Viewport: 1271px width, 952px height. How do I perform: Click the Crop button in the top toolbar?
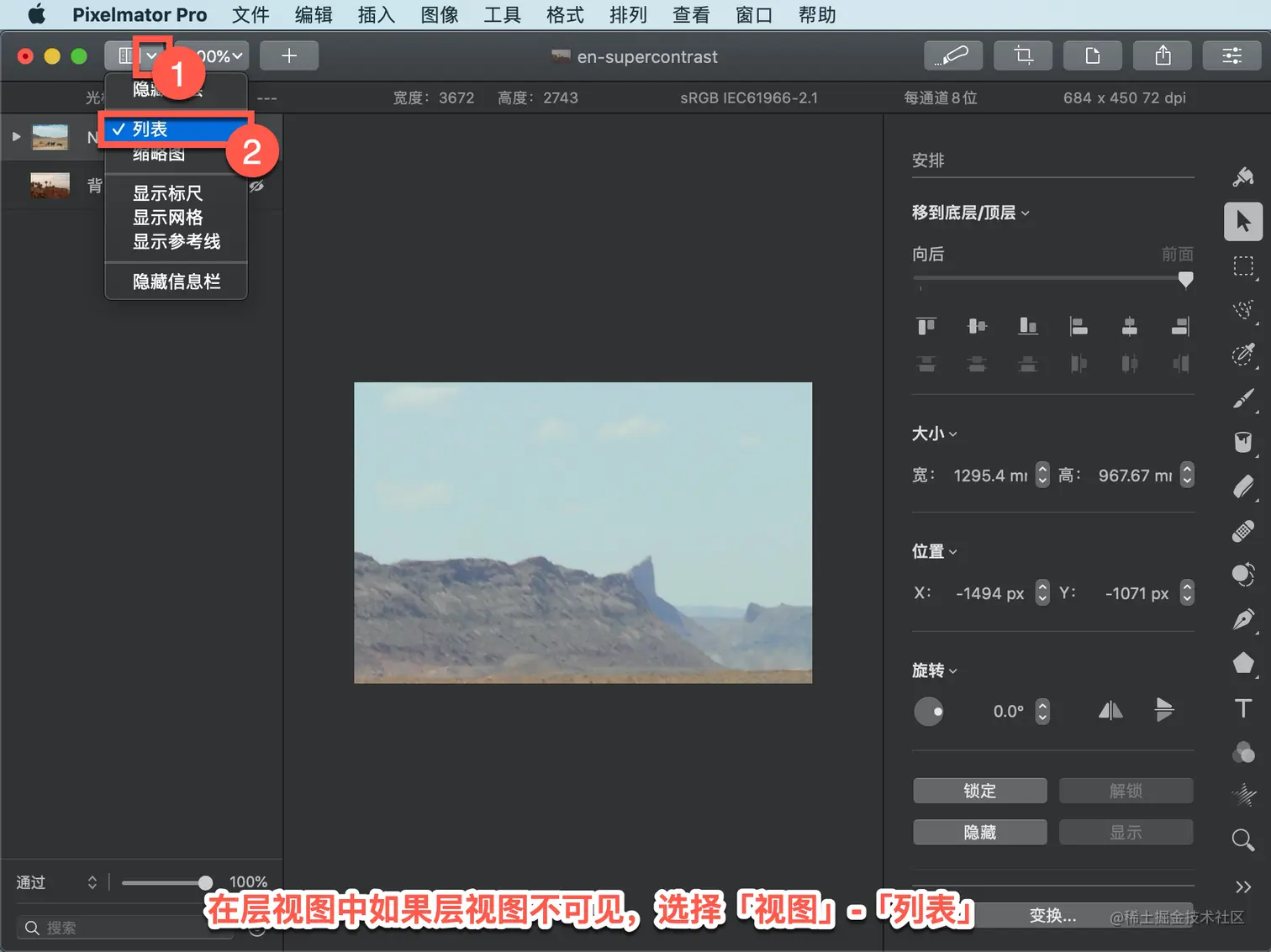click(1023, 55)
